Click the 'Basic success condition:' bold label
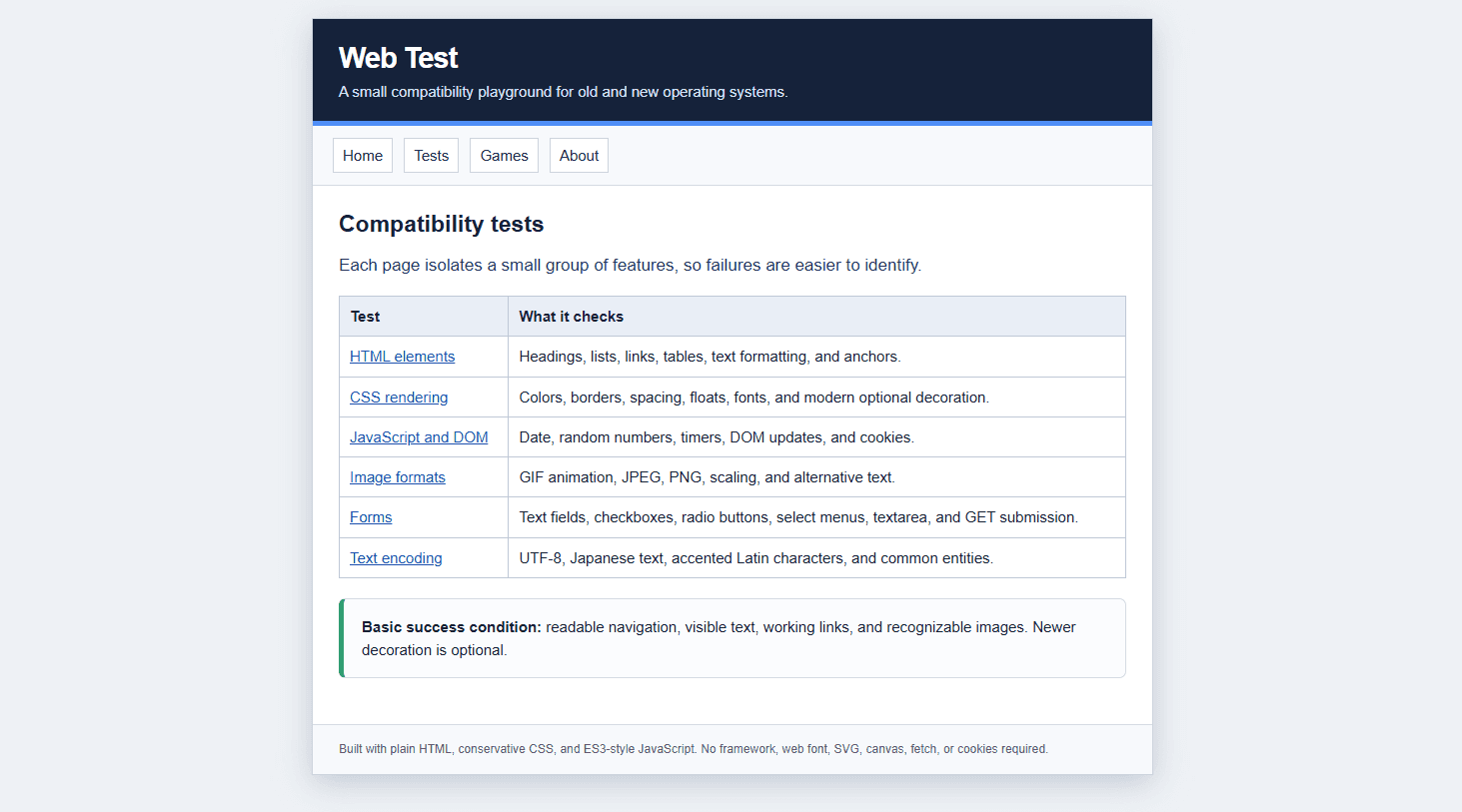The height and width of the screenshot is (812, 1462). pos(452,627)
